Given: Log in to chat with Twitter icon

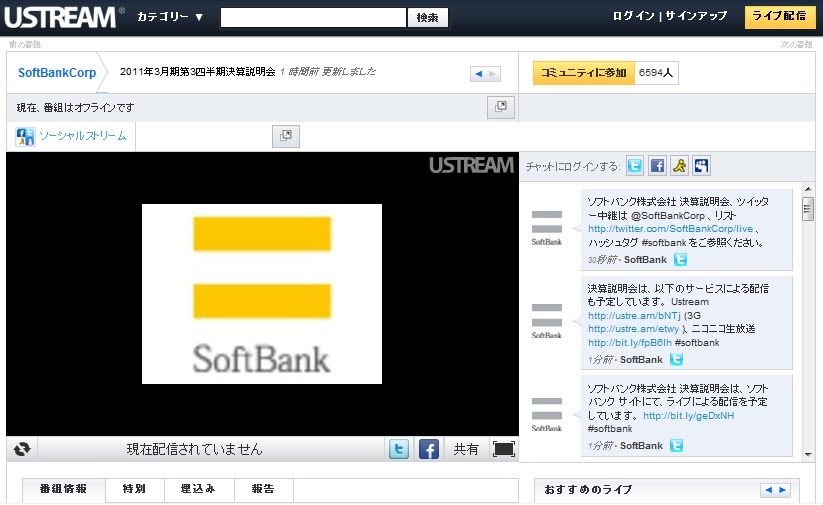Looking at the screenshot, I should [635, 166].
